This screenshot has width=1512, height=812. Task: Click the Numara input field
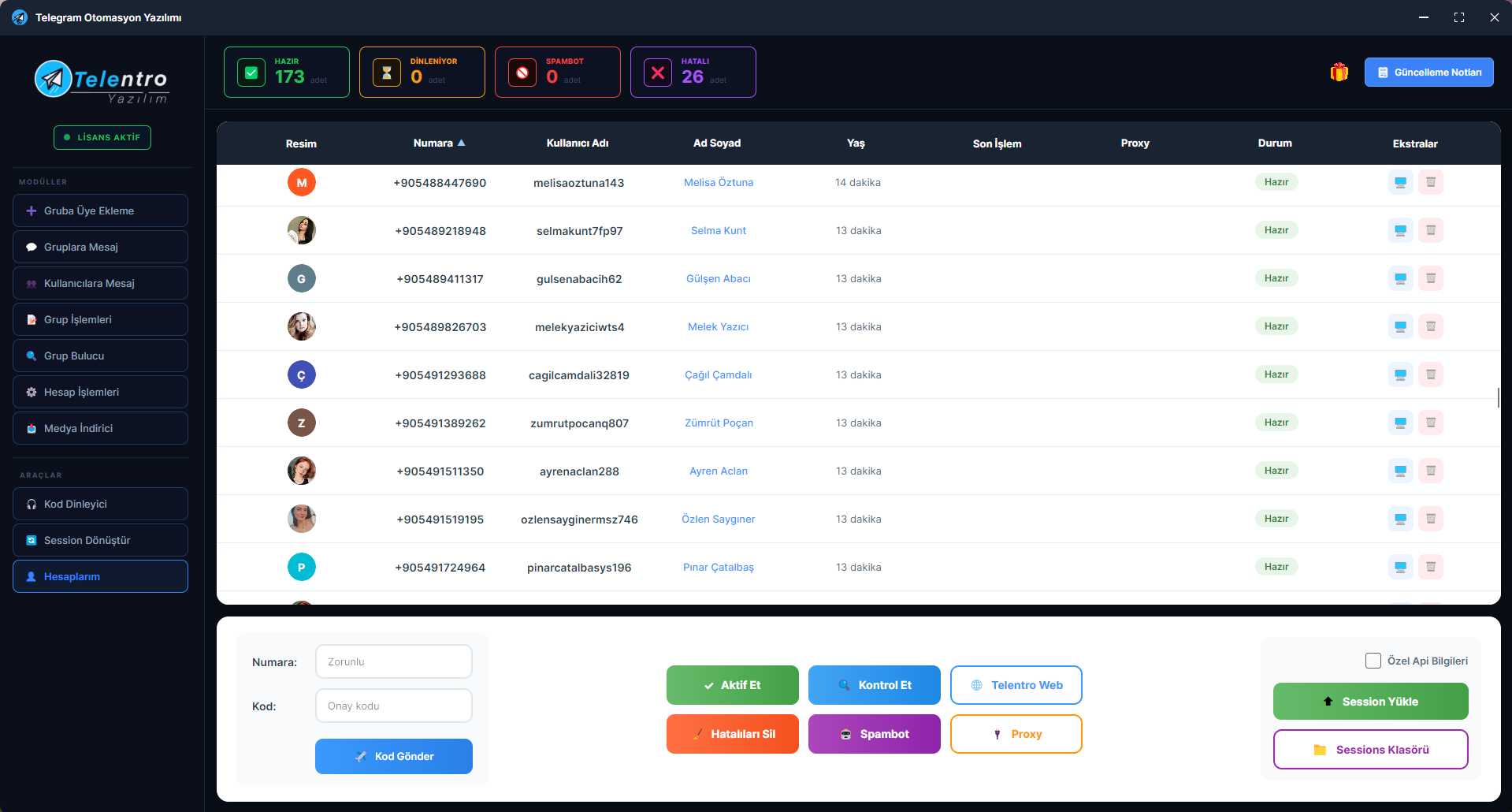[393, 662]
